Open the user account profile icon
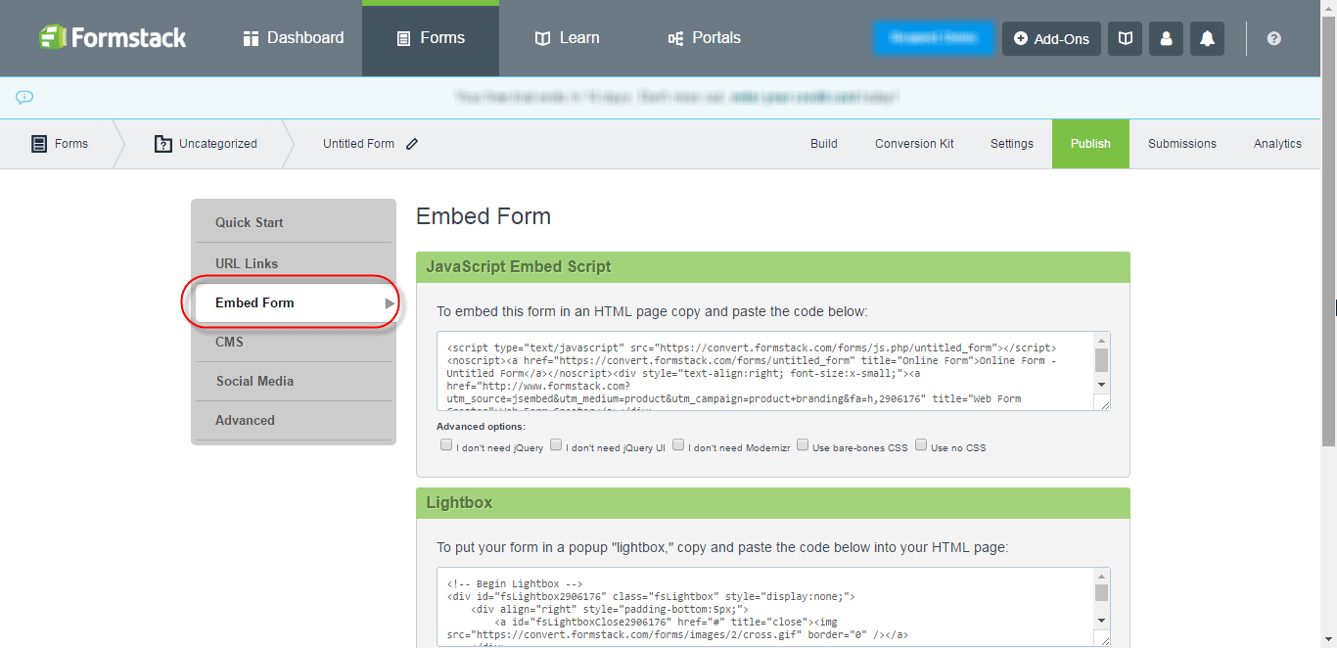 [1166, 38]
